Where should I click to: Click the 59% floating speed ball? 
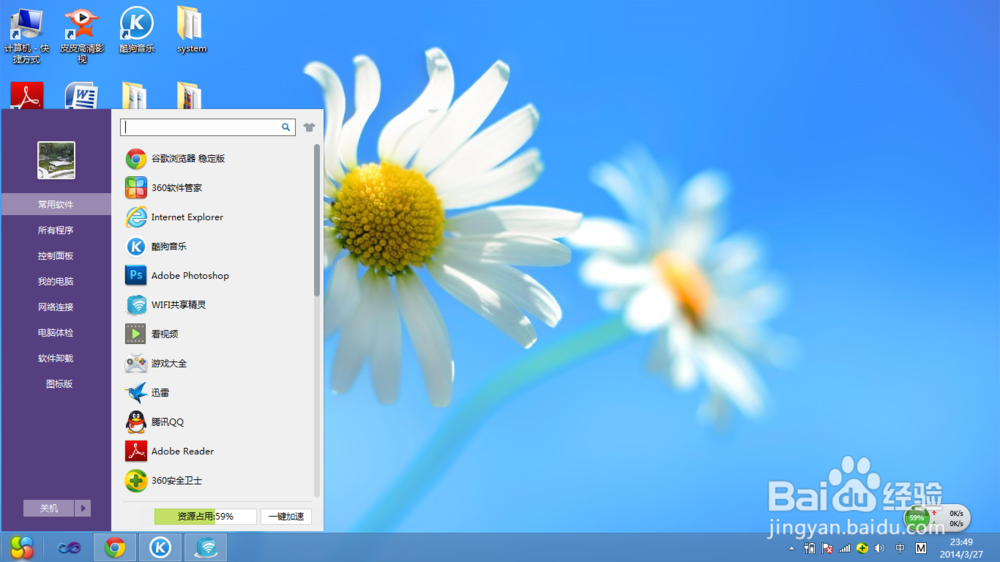[917, 518]
